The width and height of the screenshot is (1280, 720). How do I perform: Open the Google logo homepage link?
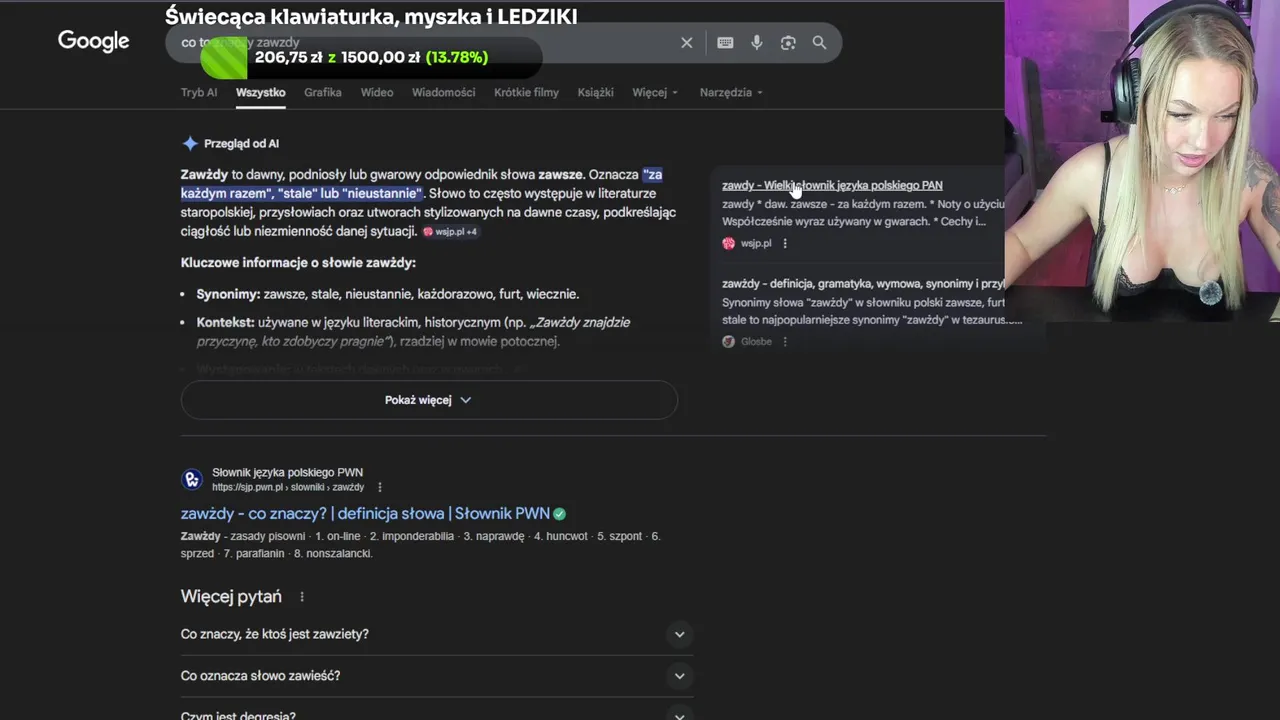(93, 41)
